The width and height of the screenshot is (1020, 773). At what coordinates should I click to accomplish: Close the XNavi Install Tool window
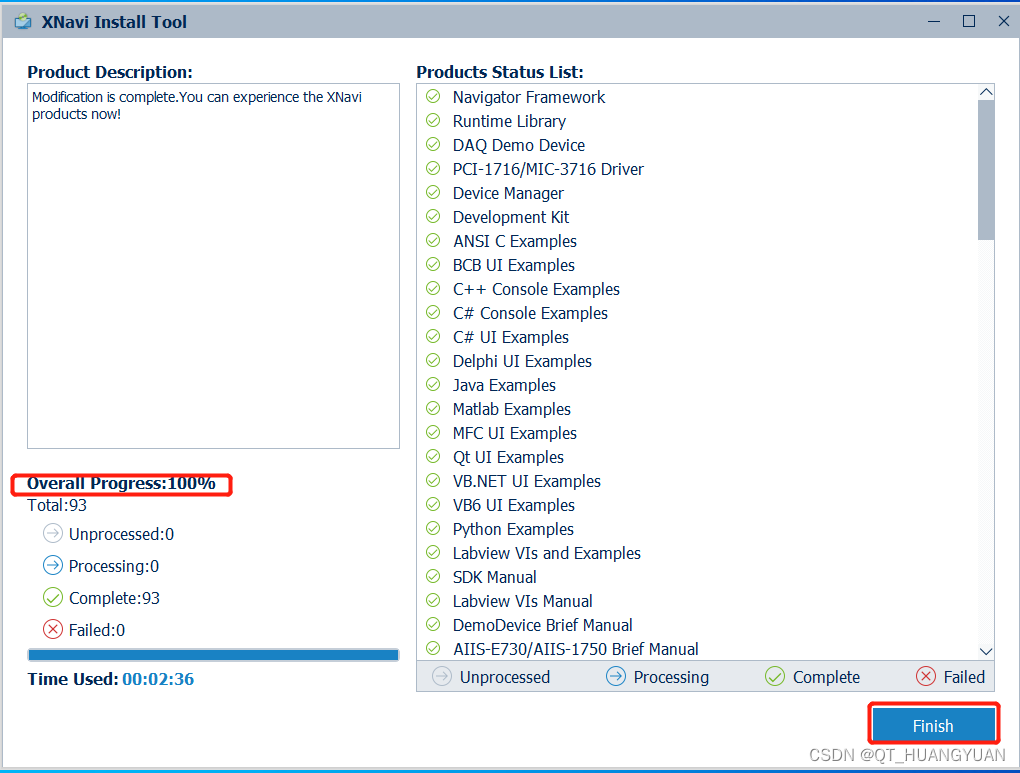point(1004,21)
